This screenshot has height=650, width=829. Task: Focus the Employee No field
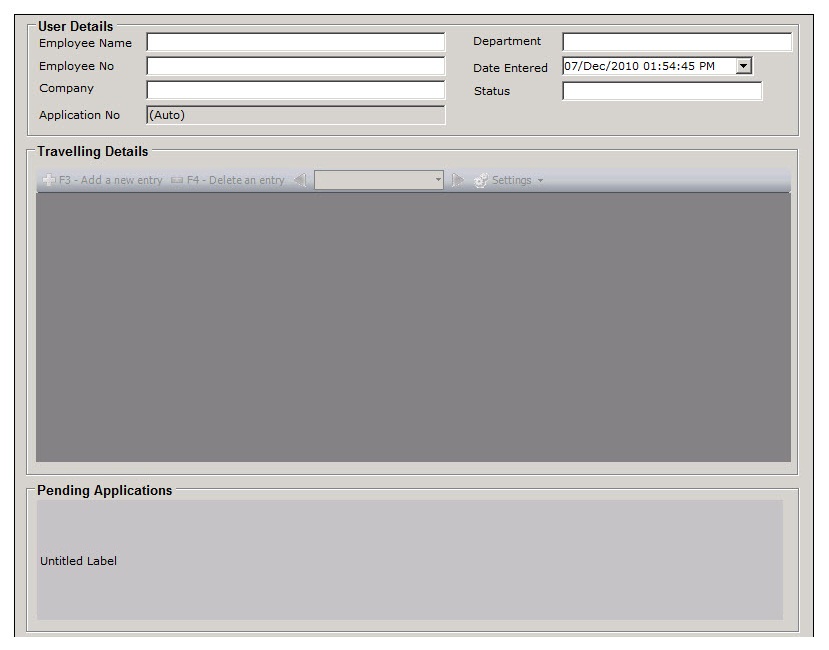tap(296, 66)
